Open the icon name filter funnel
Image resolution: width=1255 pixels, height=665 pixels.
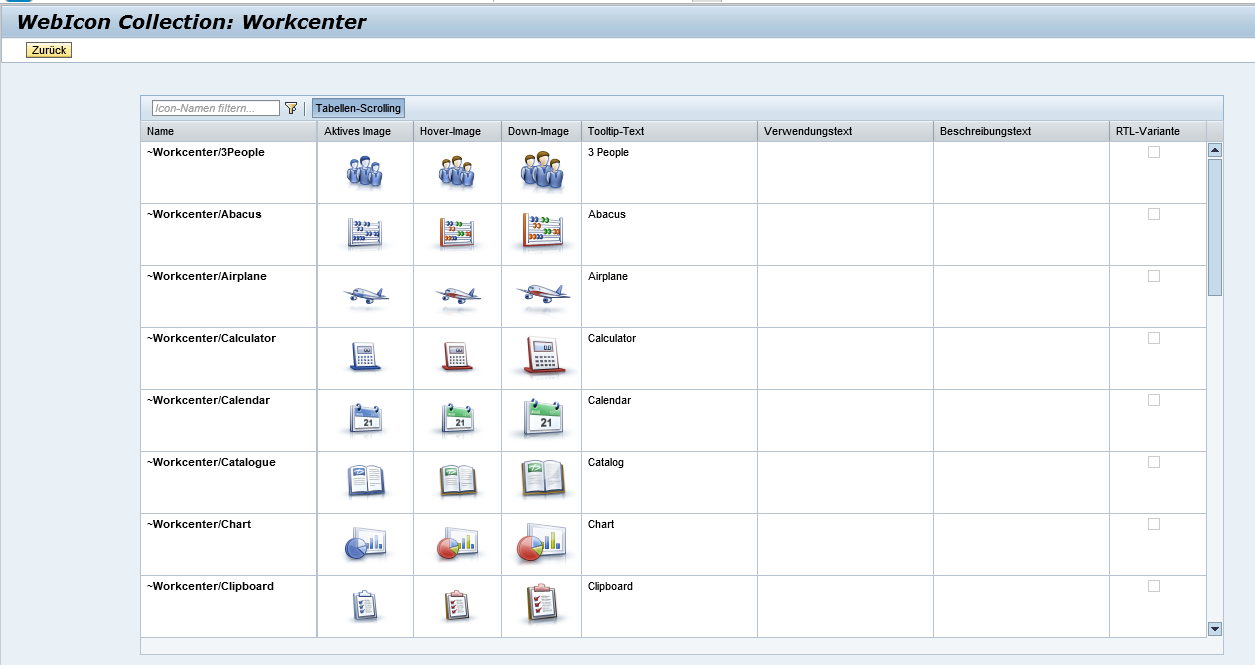click(x=290, y=107)
